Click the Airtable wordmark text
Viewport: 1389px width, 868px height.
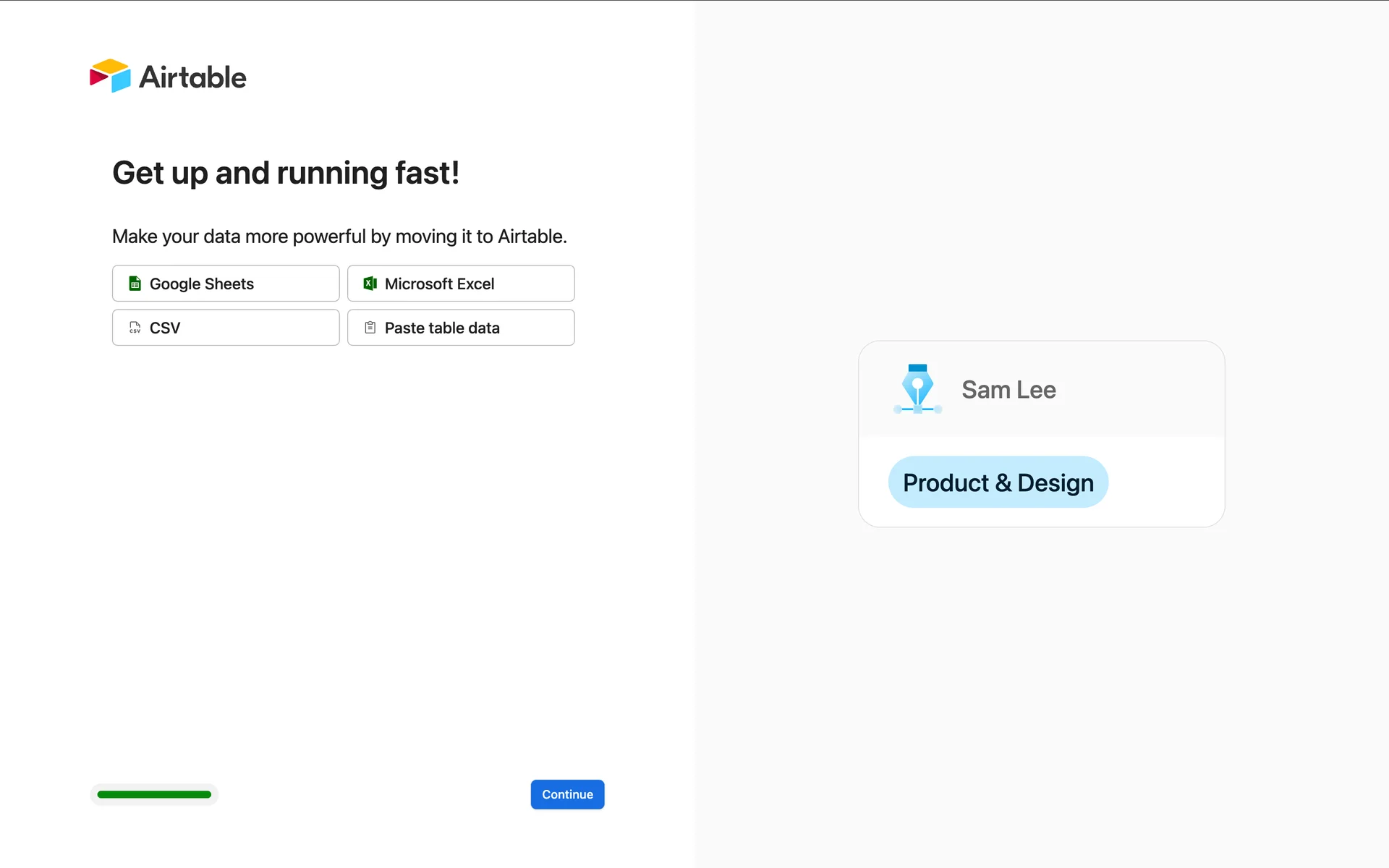(x=192, y=77)
